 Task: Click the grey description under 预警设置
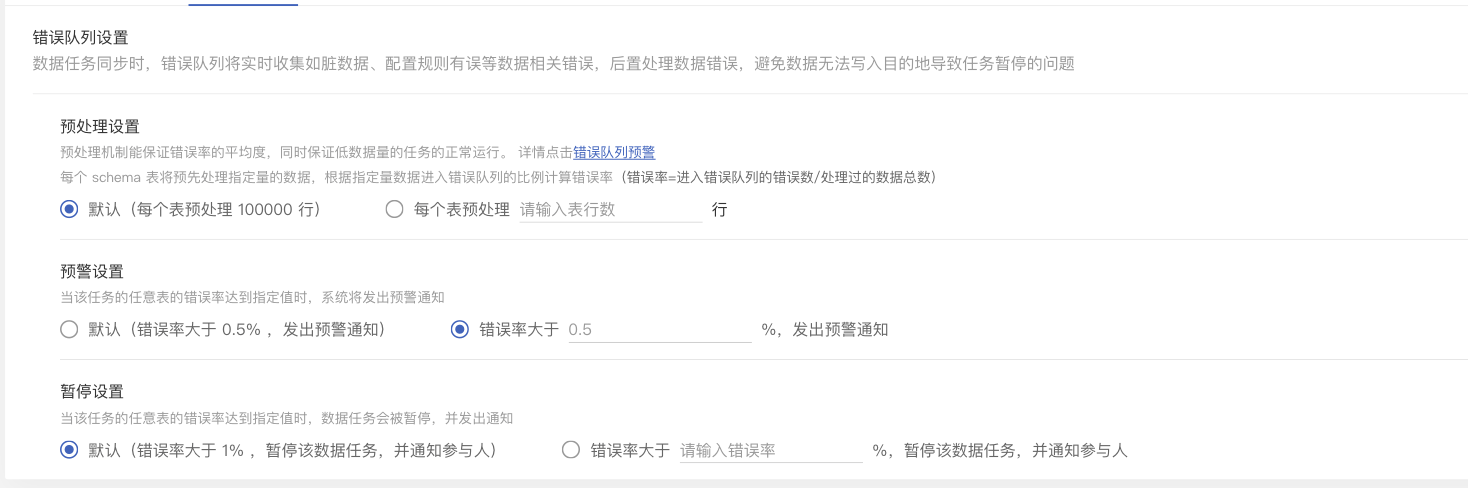(252, 297)
